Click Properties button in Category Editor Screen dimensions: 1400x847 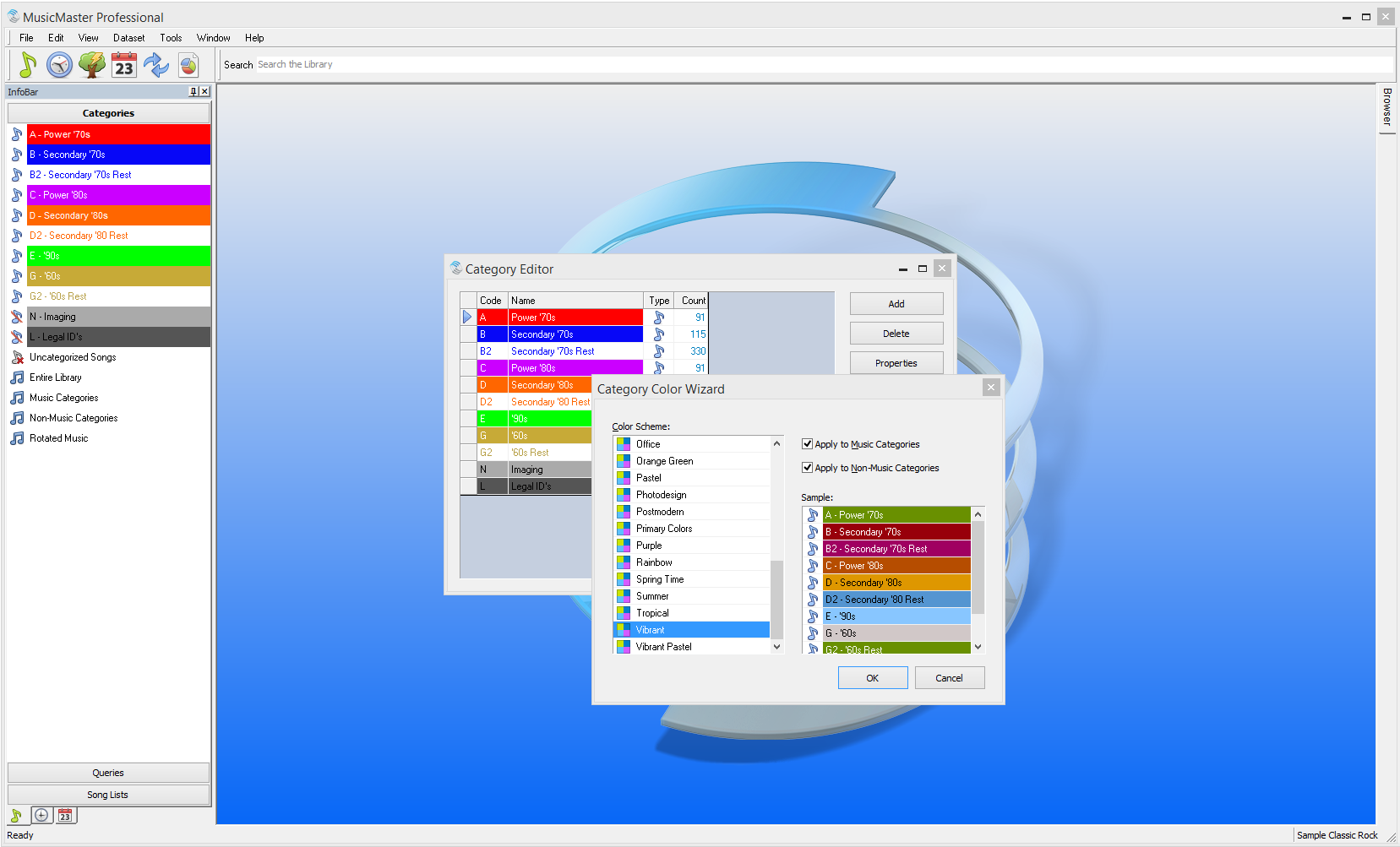[x=896, y=363]
